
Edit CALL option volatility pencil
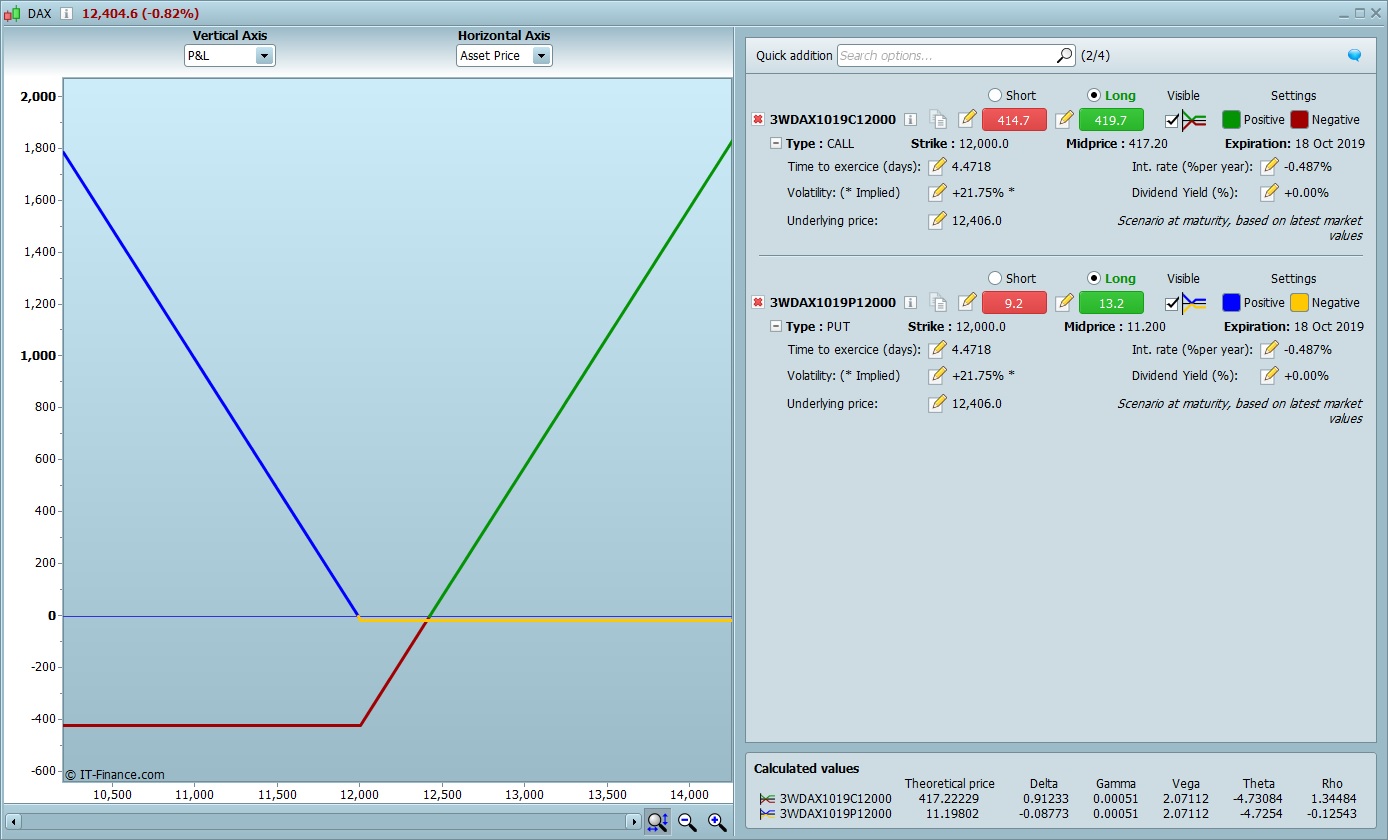coord(937,192)
